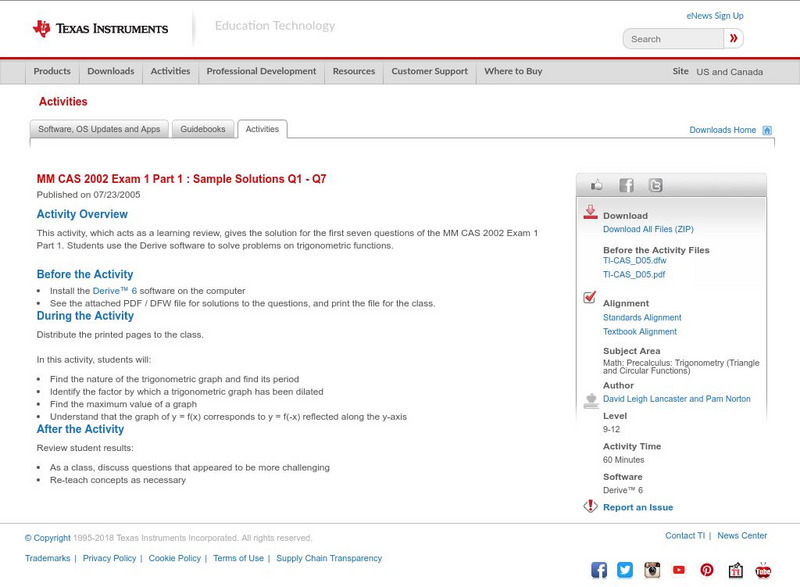Click 'Published on 07/23/2005' text

coord(88,195)
